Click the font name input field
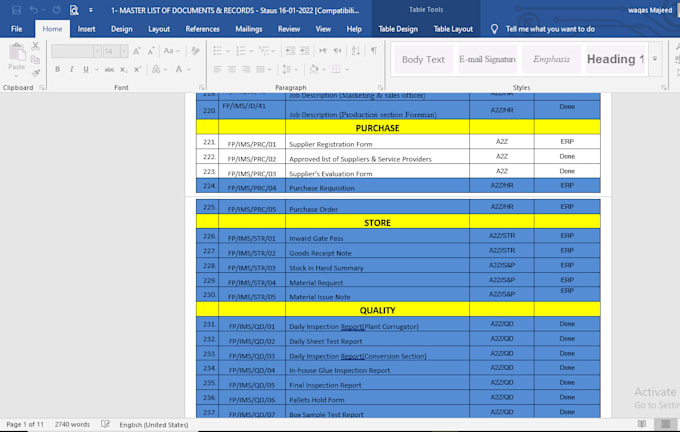The width and height of the screenshot is (680, 432). point(72,52)
